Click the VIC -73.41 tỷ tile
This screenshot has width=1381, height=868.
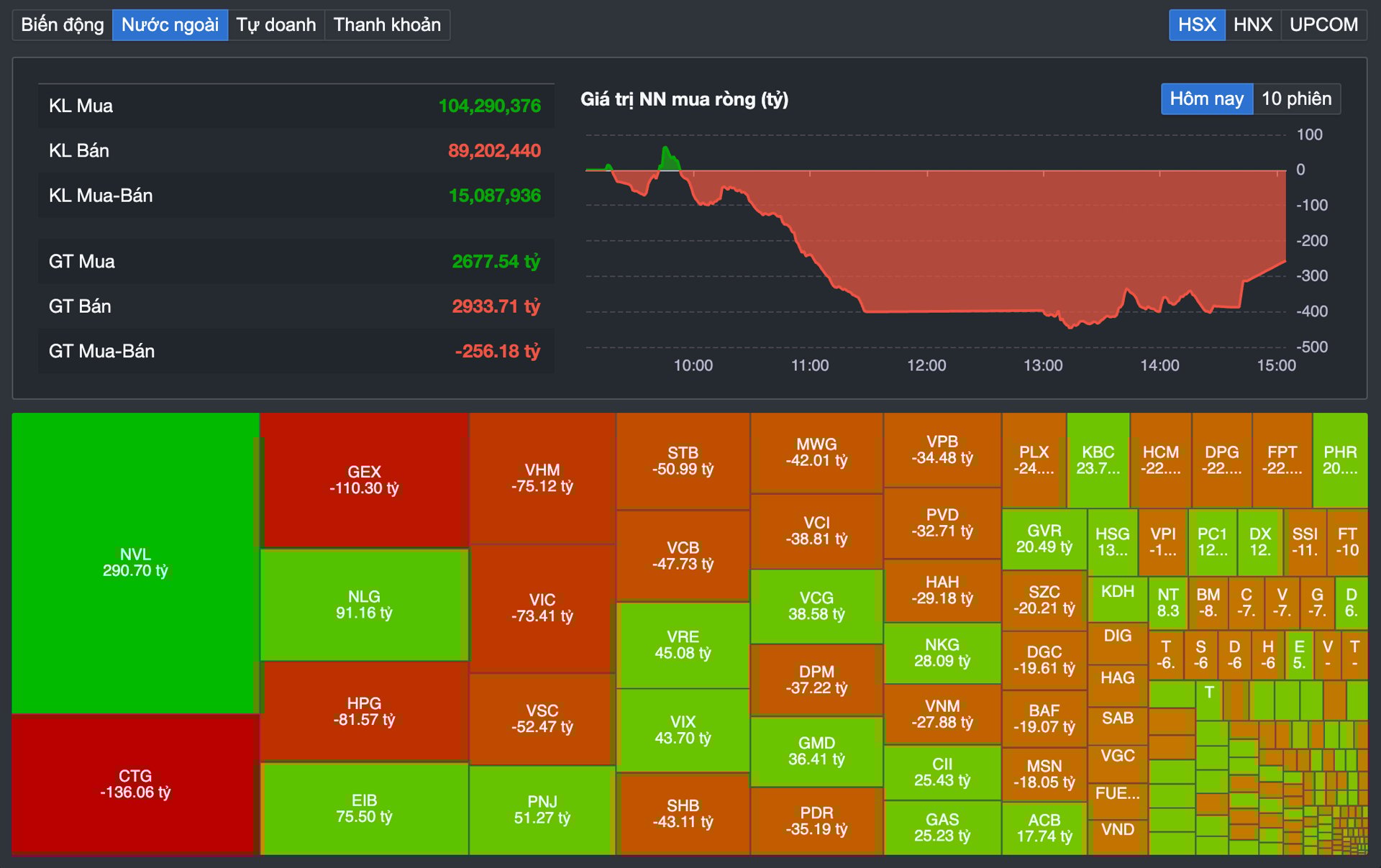pos(542,608)
